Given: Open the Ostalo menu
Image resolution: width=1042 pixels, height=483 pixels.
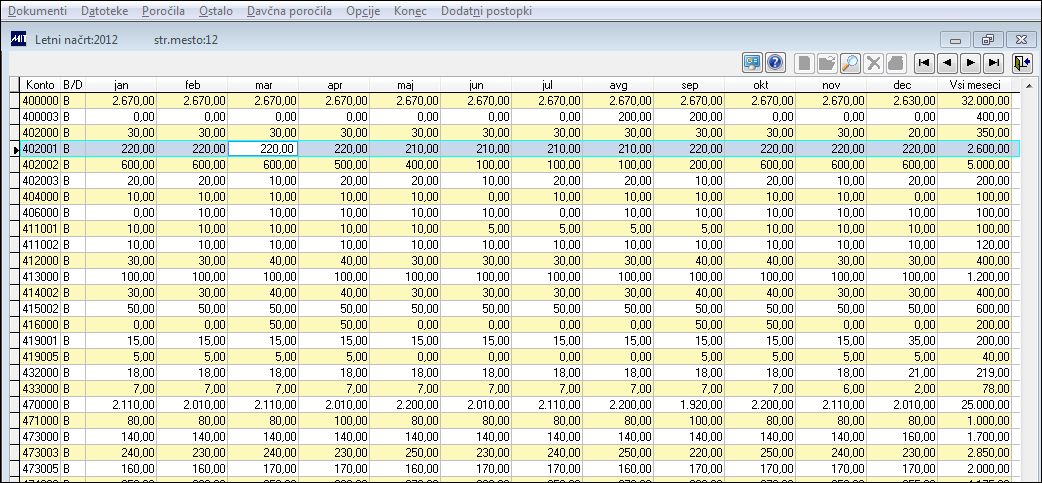Looking at the screenshot, I should pos(216,11).
